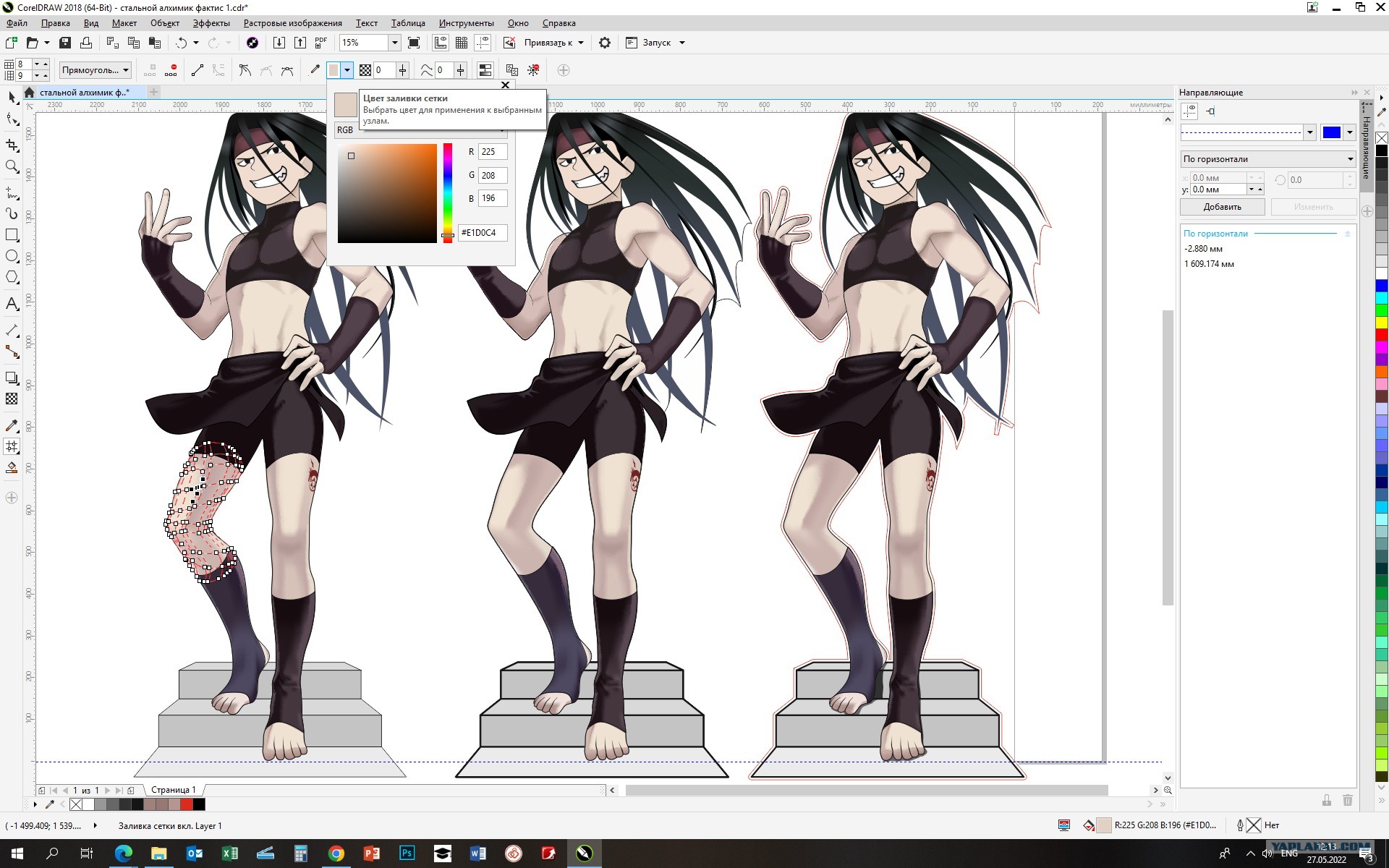The height and width of the screenshot is (868, 1389).
Task: Expand the Запуск dropdown
Action: (x=682, y=43)
